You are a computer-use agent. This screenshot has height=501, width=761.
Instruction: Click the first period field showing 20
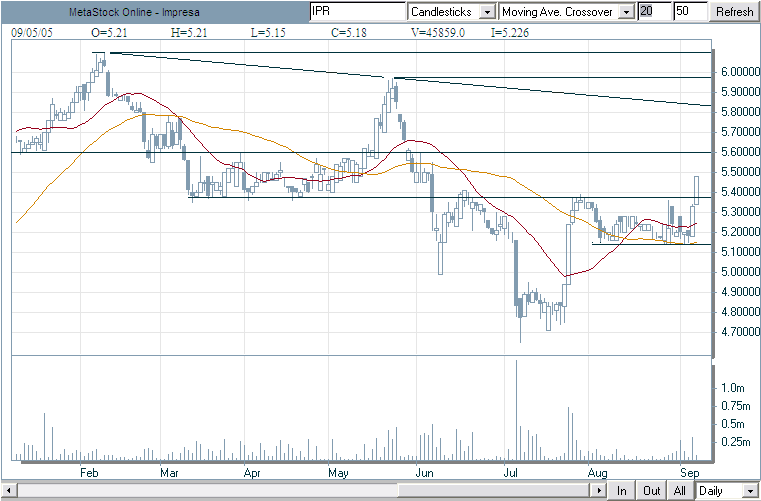click(654, 12)
